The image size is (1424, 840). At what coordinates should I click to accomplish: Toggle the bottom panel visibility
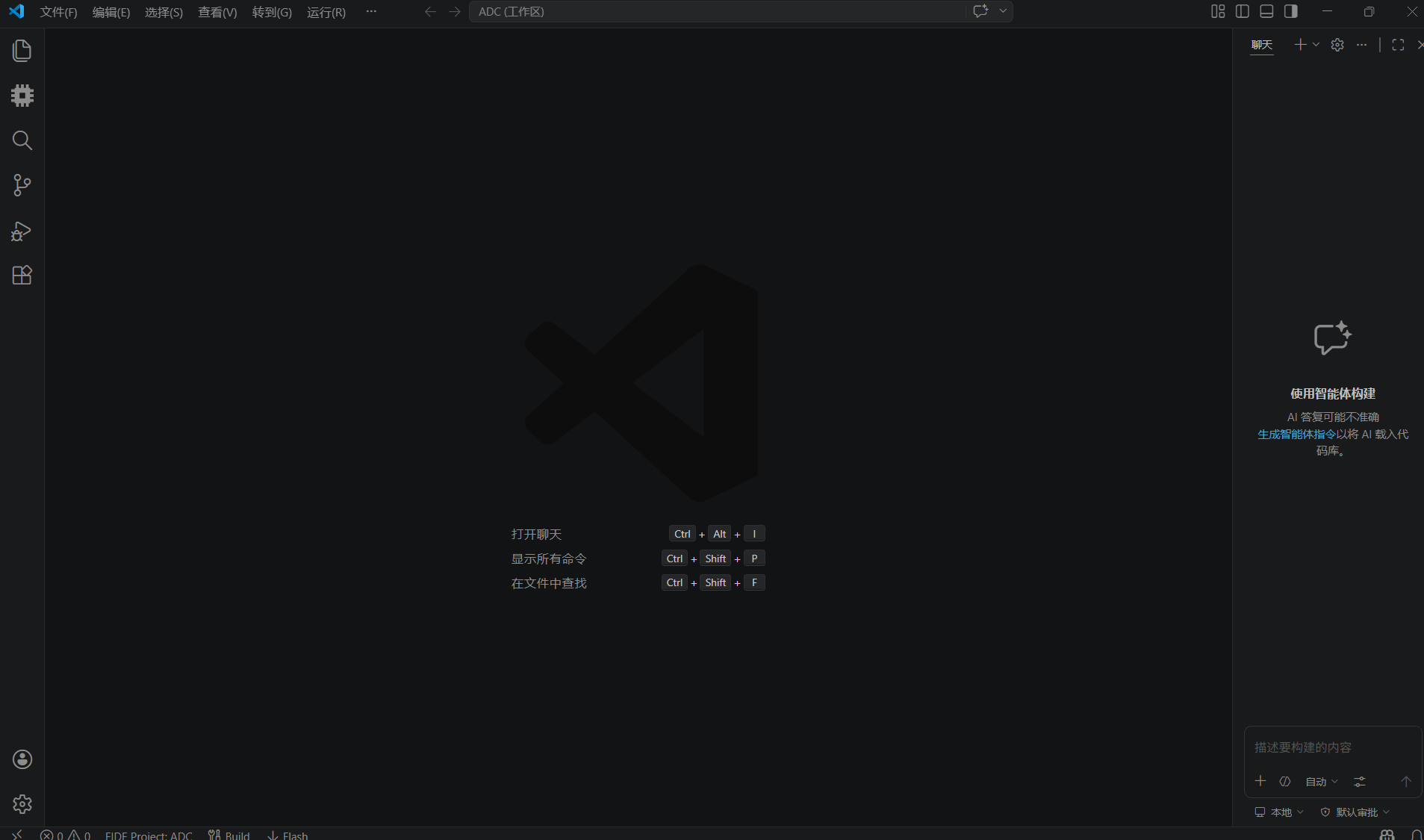pos(1266,11)
